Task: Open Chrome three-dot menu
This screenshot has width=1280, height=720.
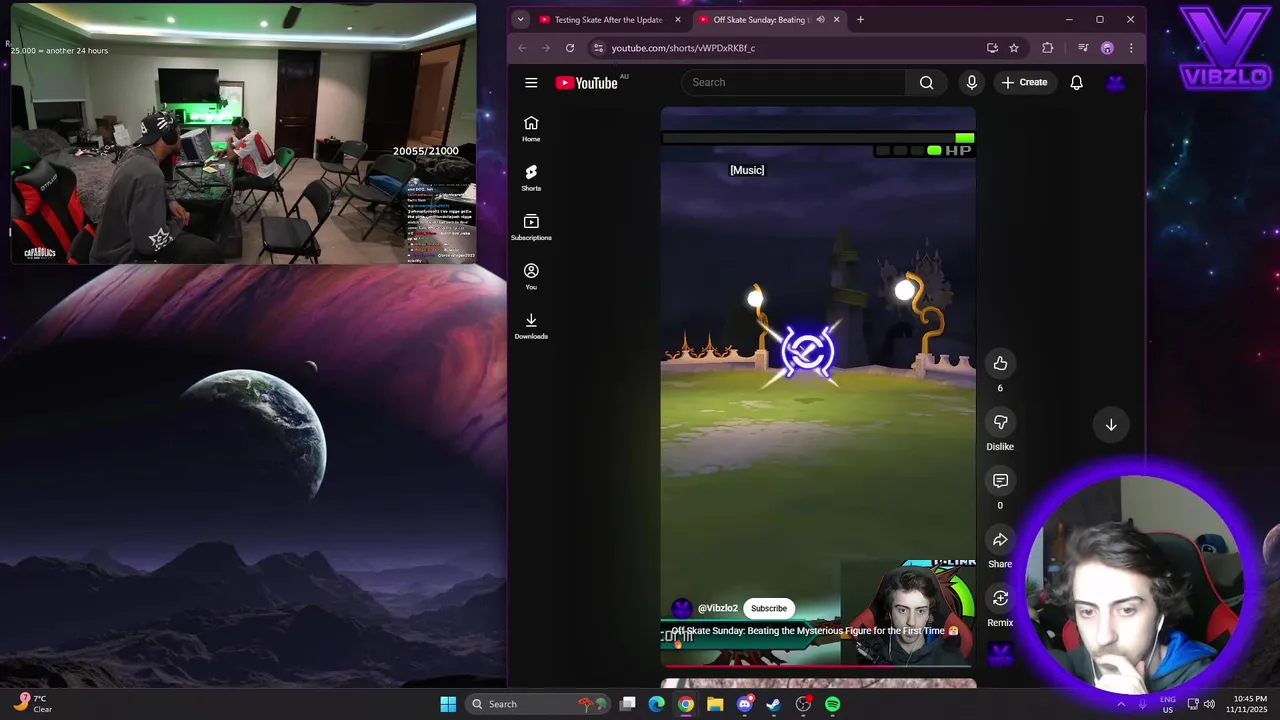Action: click(x=1131, y=48)
